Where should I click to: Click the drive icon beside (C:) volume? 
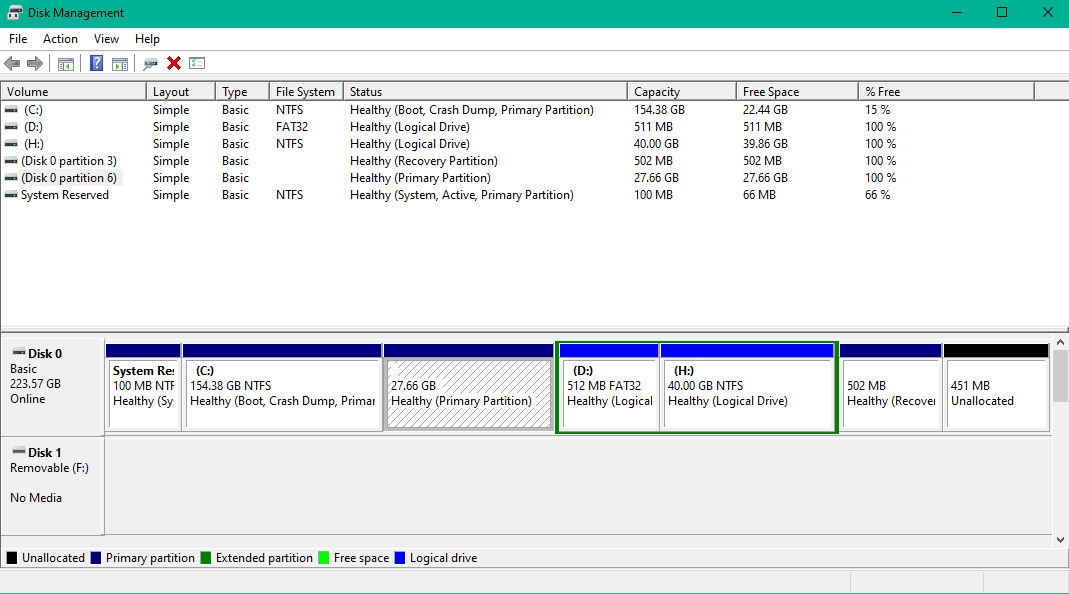pos(11,109)
